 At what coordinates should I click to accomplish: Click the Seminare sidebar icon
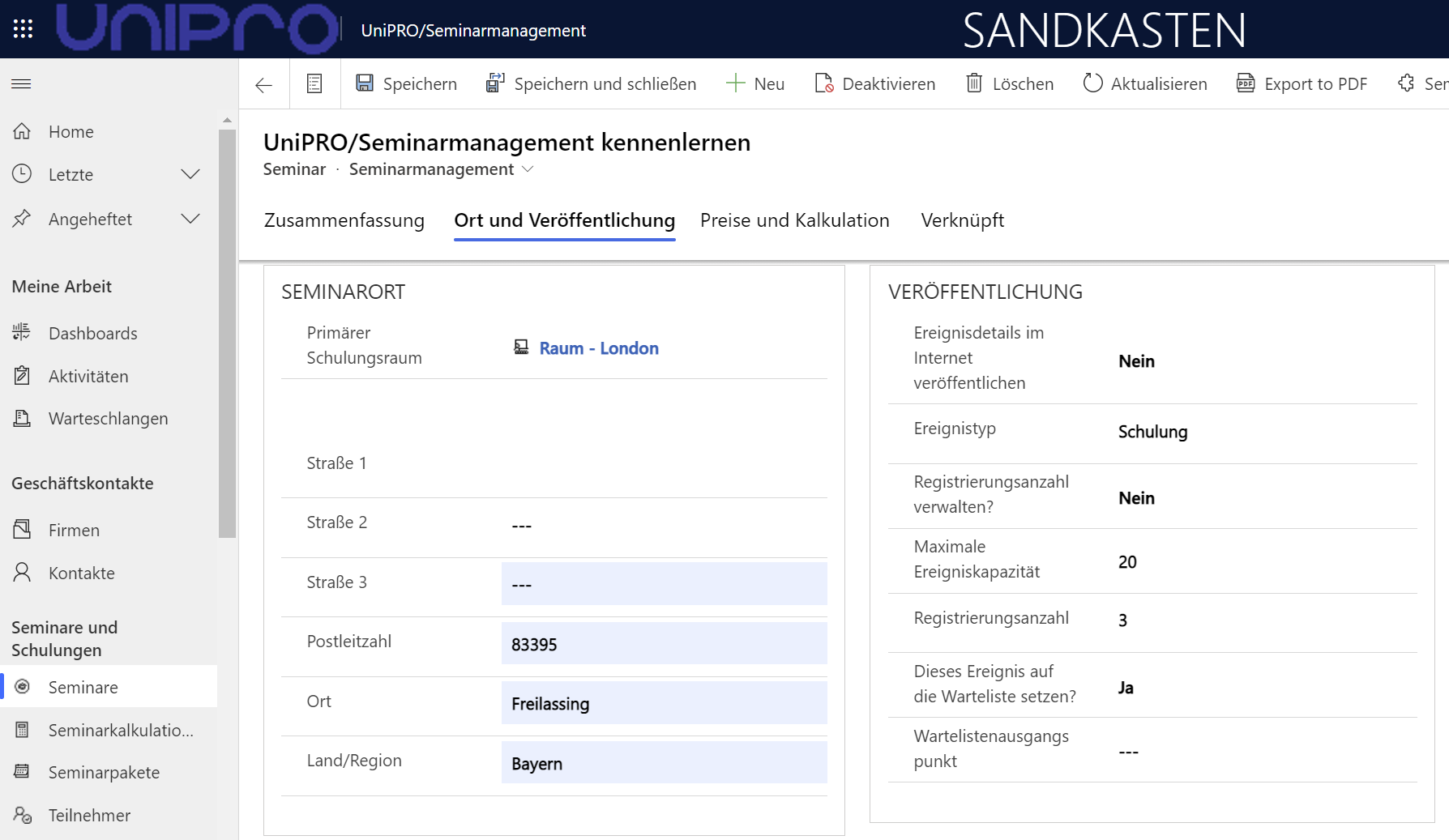(x=23, y=687)
